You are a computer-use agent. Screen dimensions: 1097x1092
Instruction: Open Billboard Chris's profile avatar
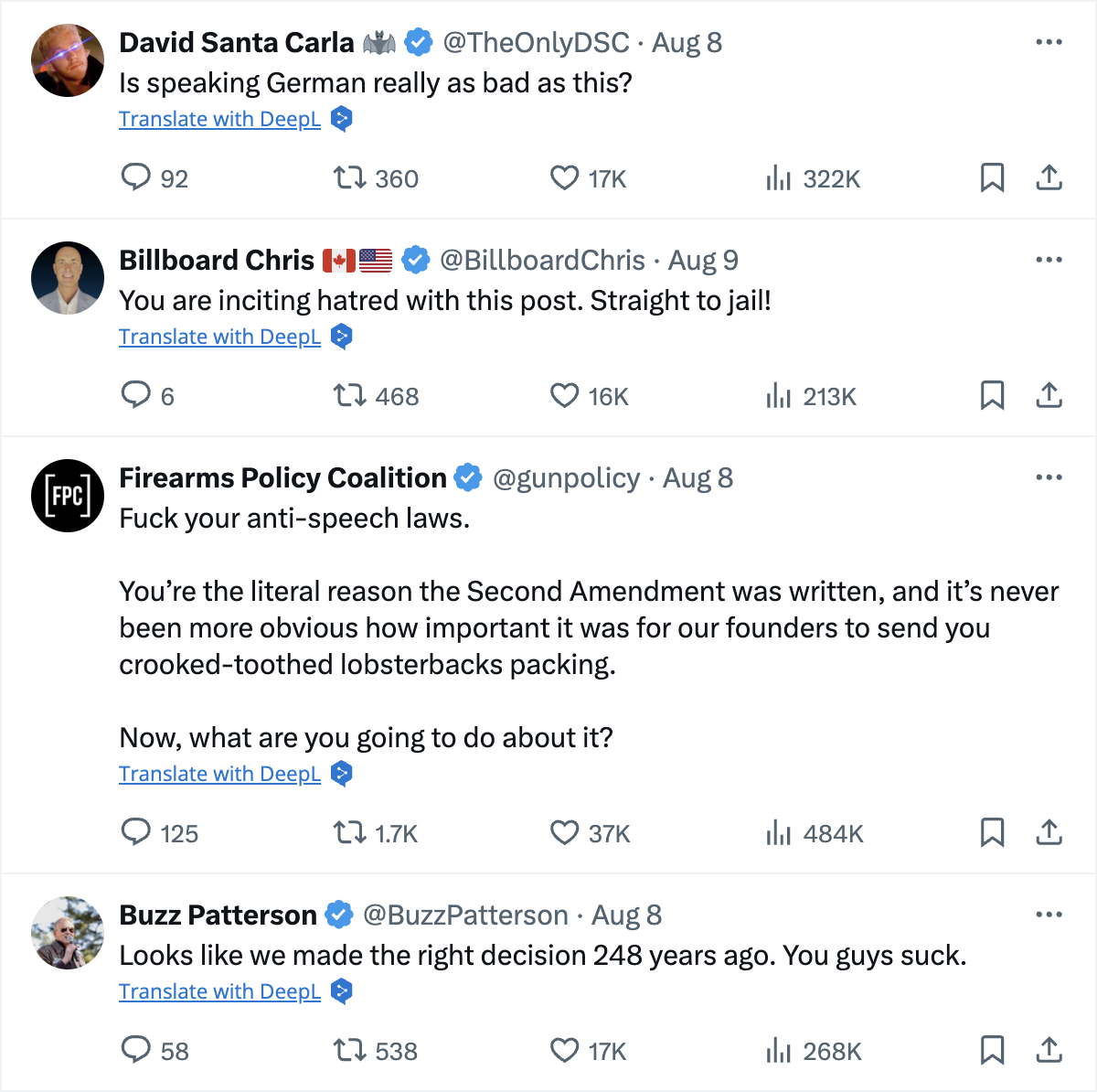coord(68,278)
